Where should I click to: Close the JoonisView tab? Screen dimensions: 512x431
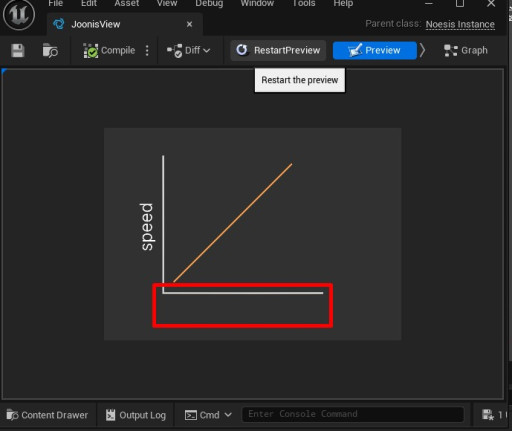click(189, 24)
